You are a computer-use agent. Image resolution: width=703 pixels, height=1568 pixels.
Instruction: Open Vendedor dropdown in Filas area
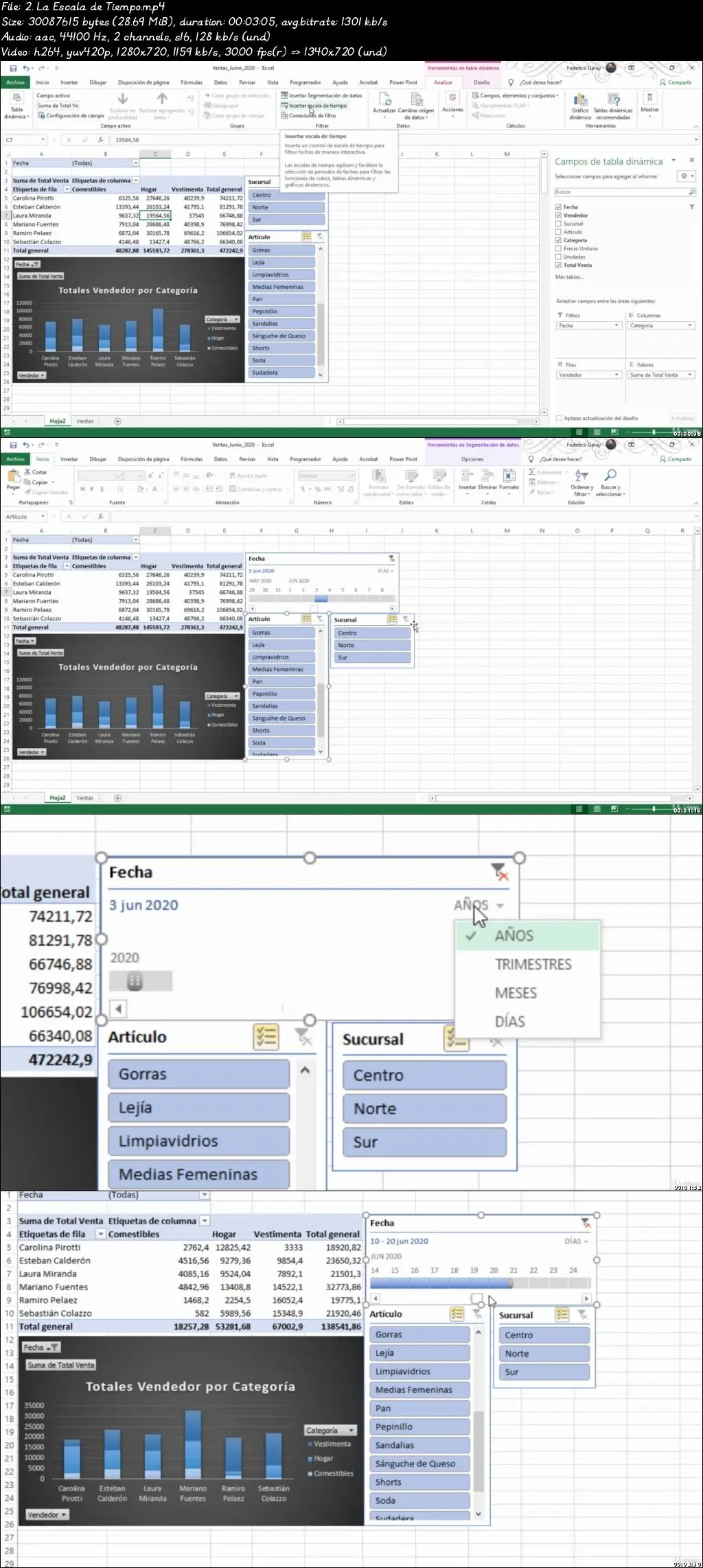[x=616, y=375]
